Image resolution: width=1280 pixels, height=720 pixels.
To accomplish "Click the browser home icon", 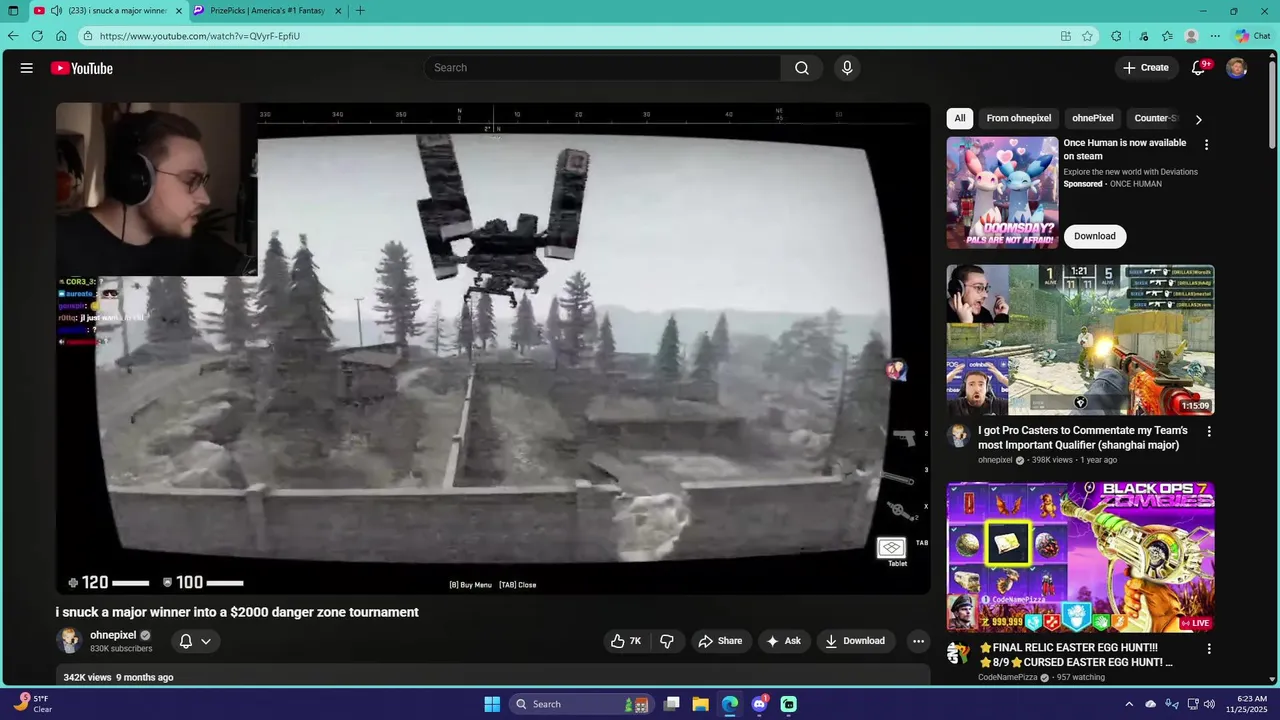I will coord(61,36).
